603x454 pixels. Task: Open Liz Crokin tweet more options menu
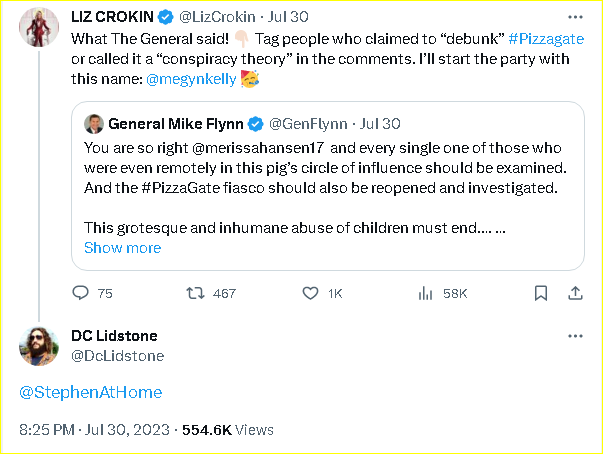click(575, 18)
